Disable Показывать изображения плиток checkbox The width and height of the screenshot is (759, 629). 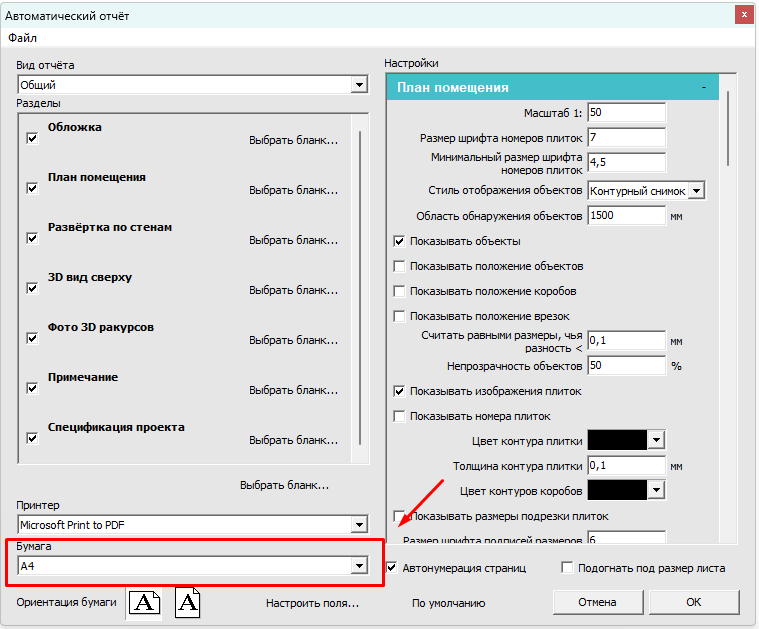point(399,391)
